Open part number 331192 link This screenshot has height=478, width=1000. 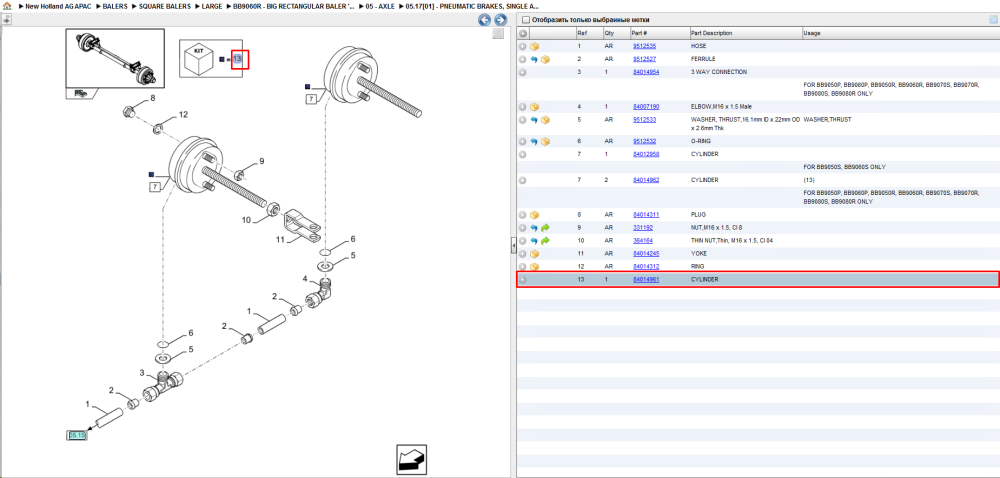coord(642,228)
